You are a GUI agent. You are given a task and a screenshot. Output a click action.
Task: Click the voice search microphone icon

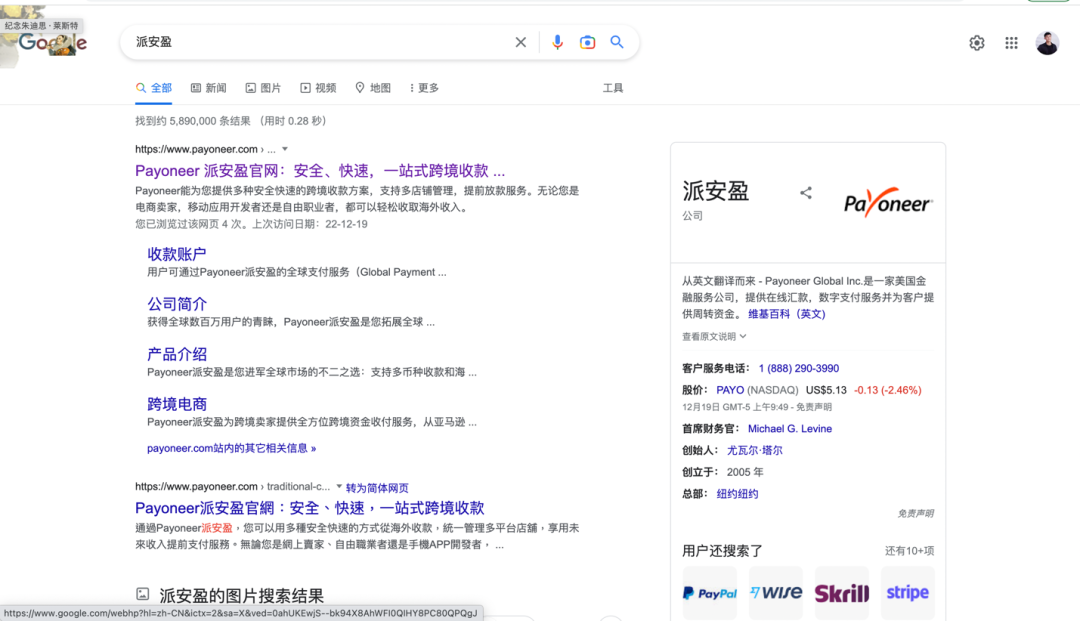557,42
